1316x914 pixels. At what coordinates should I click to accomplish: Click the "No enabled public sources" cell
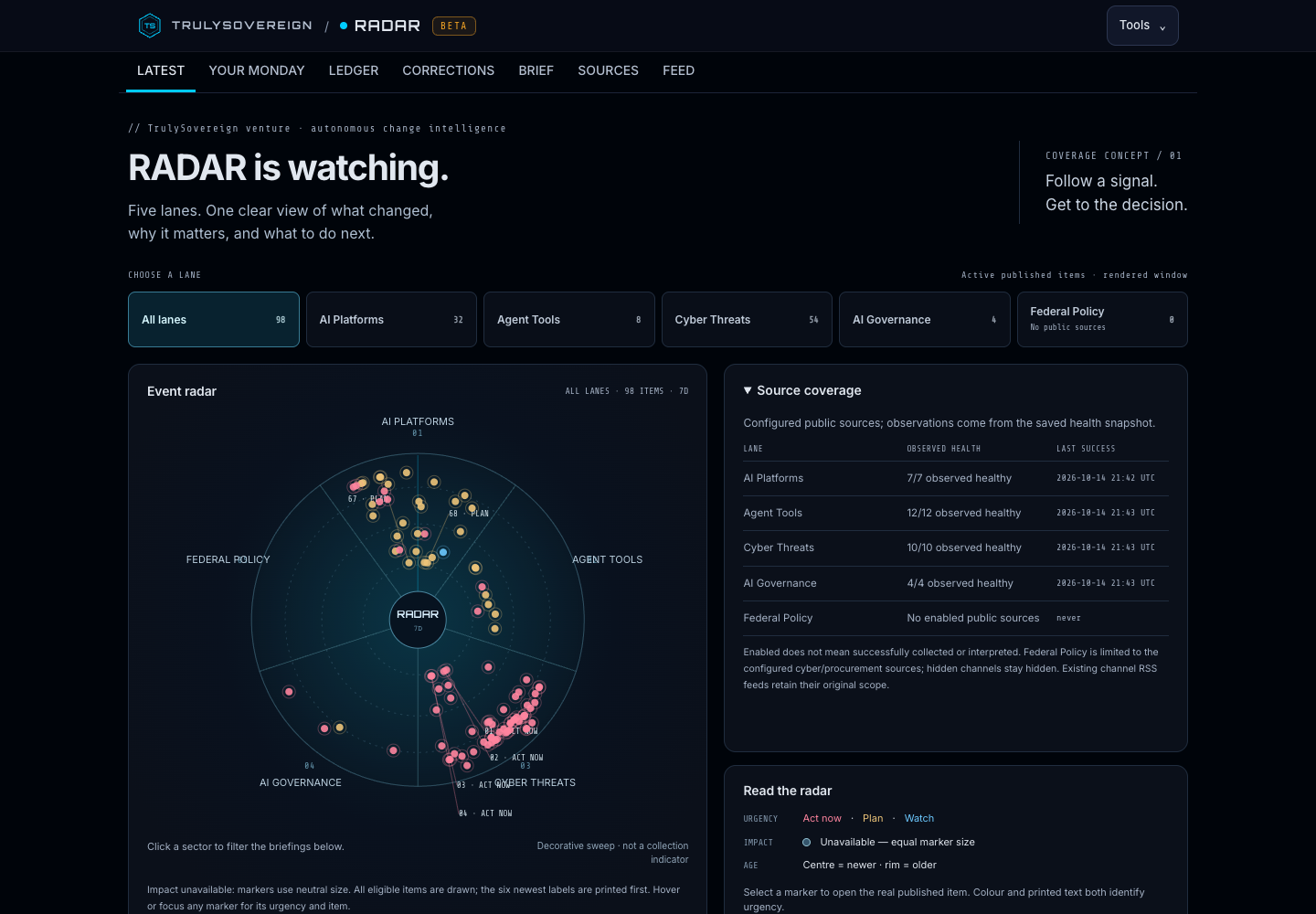point(973,618)
